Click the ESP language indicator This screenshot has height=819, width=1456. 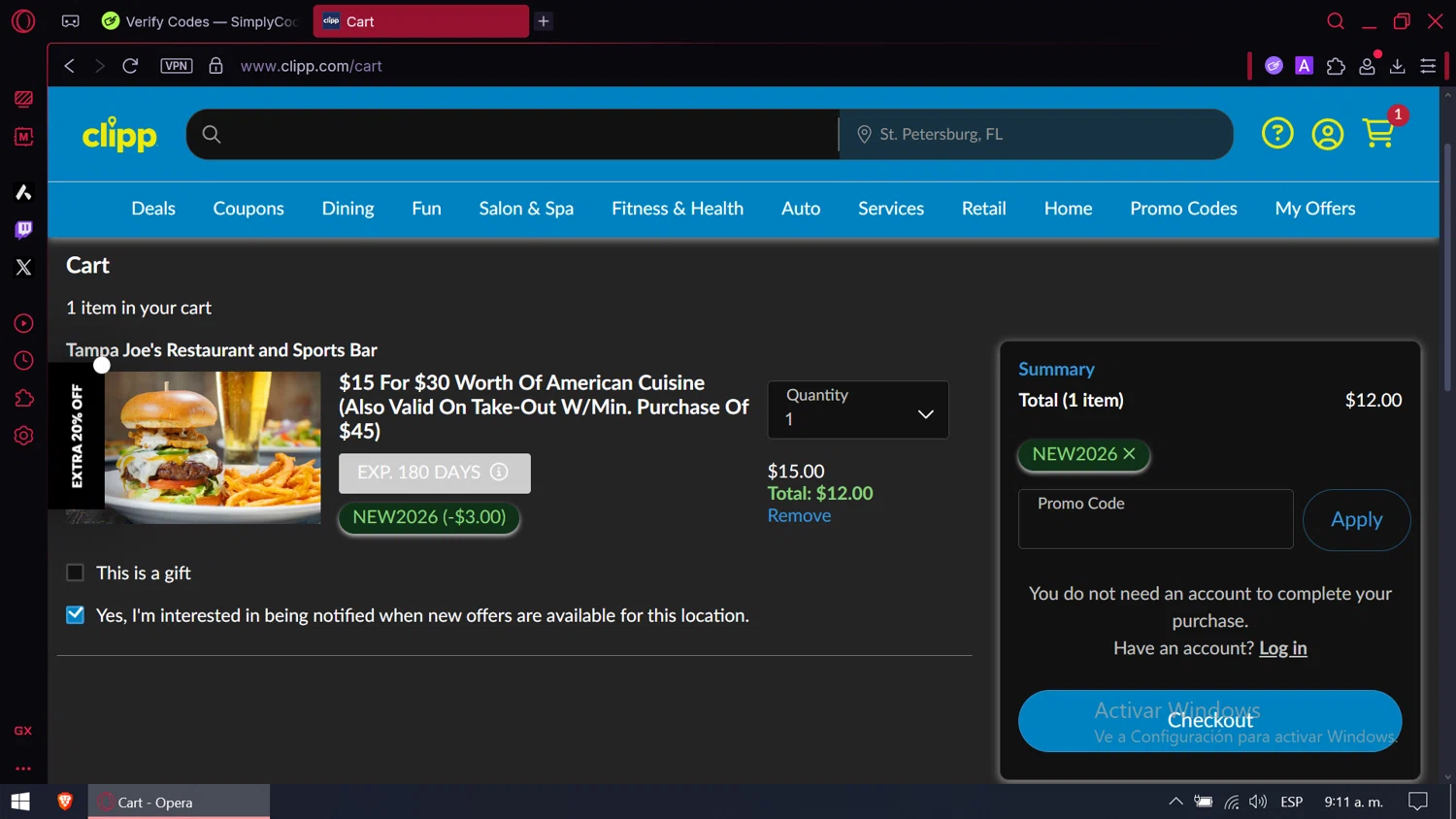(1291, 802)
